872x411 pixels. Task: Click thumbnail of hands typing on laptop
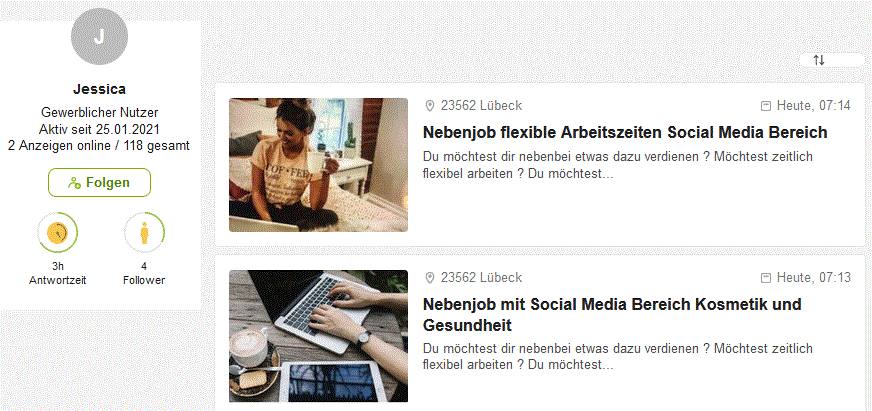tap(318, 336)
